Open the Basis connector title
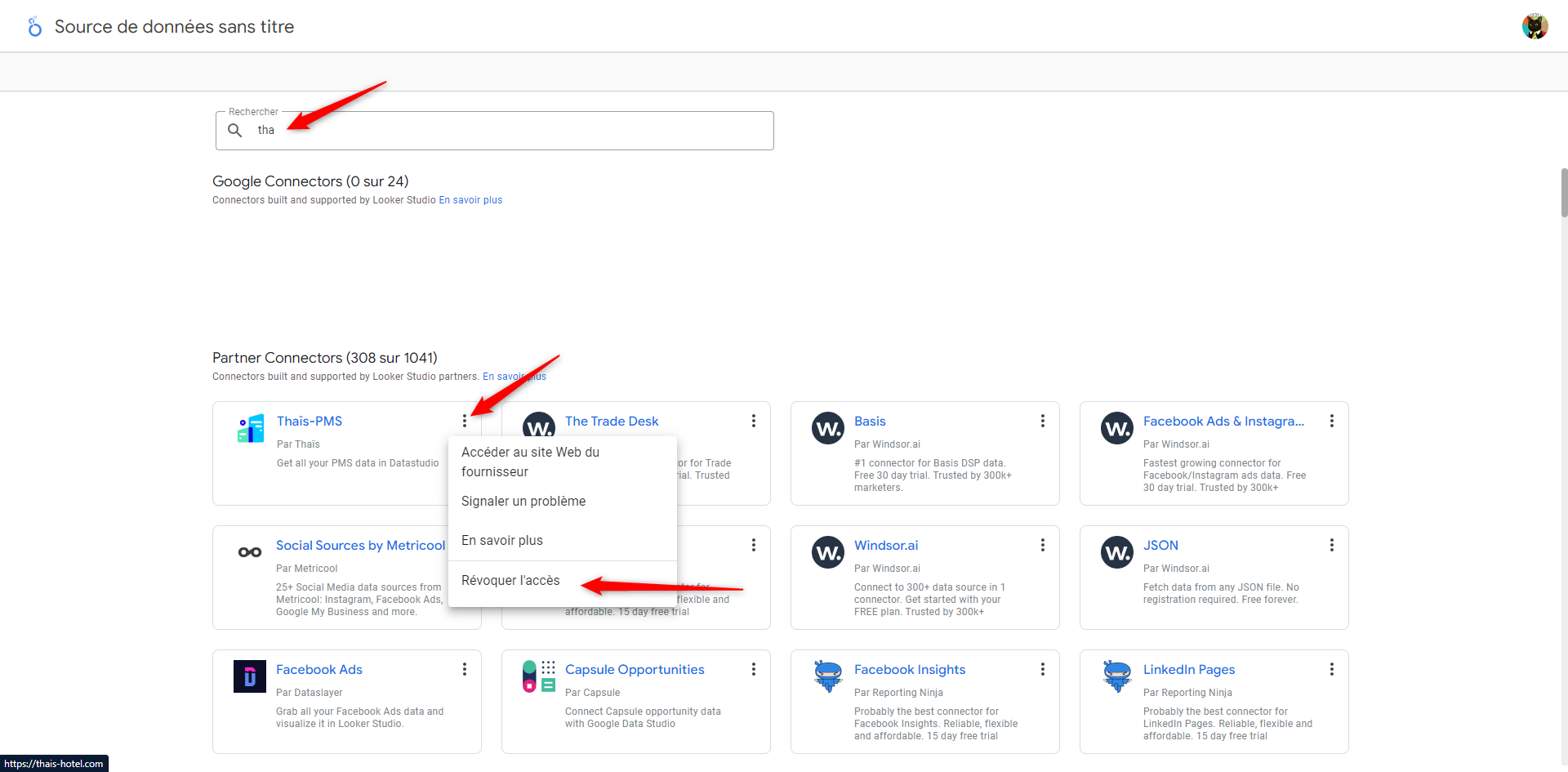 pyautogui.click(x=870, y=421)
